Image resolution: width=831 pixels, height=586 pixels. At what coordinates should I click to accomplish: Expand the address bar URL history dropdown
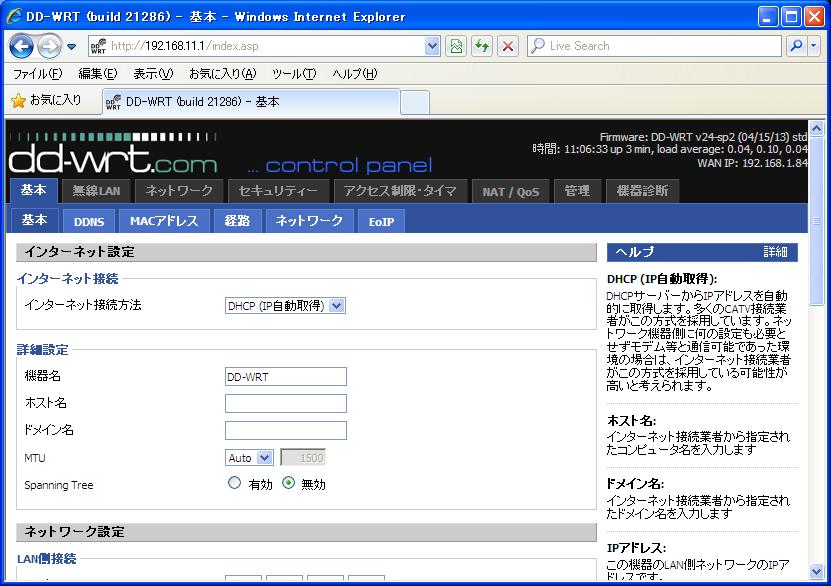pos(432,46)
